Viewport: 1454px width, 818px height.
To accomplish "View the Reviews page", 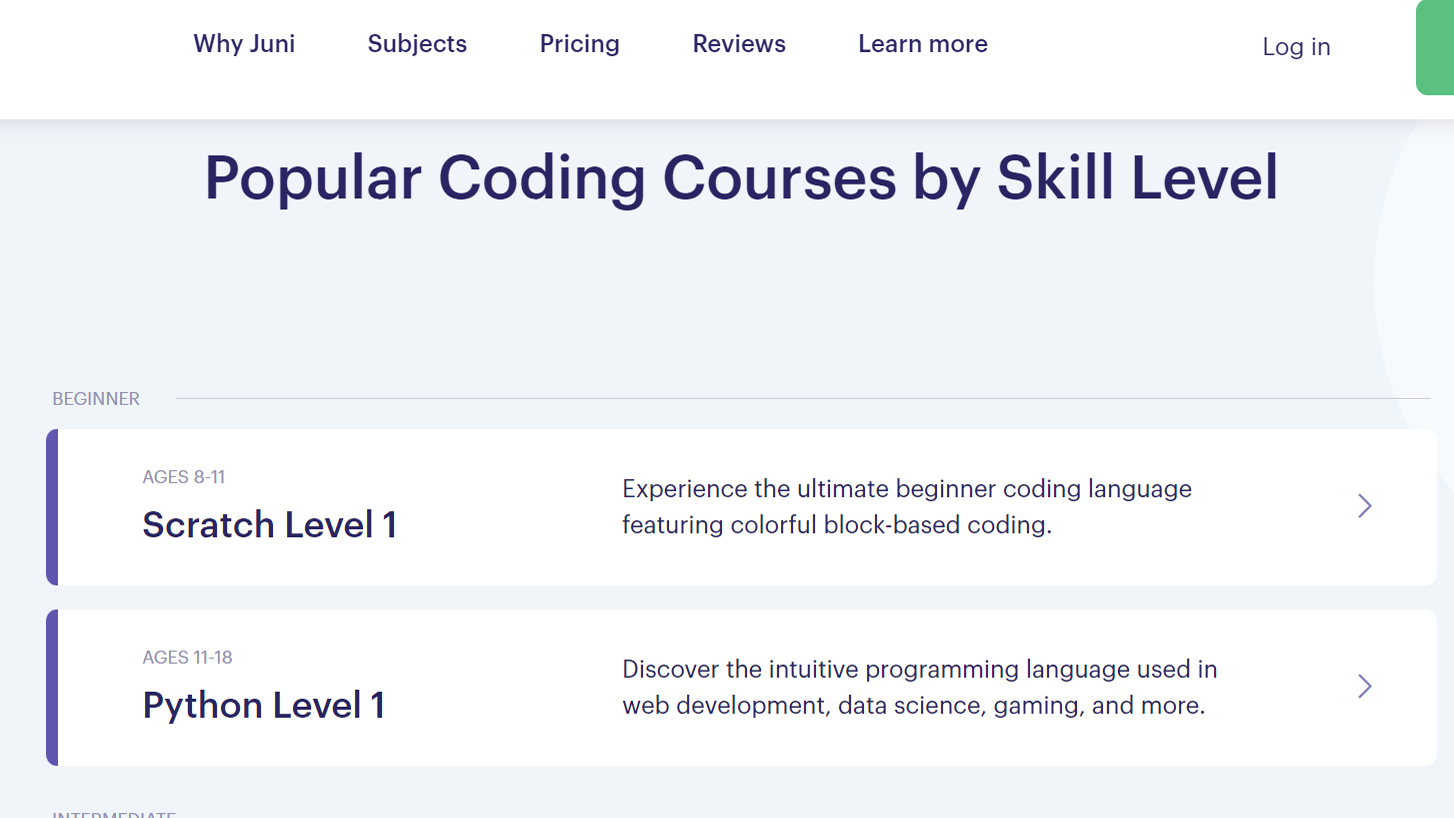I will (739, 44).
